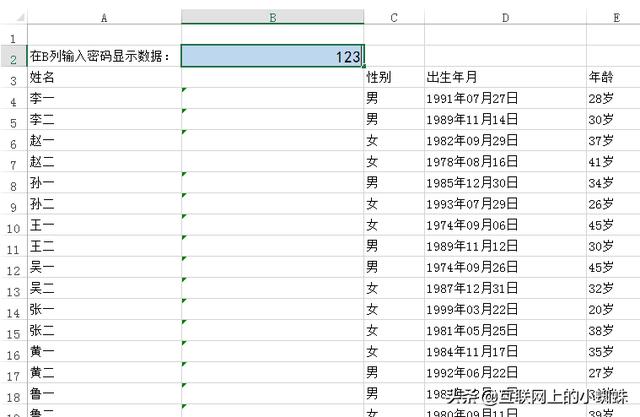Screen dimensions: 640x417
Task: Select name cell 黄二
Action: tap(104, 373)
